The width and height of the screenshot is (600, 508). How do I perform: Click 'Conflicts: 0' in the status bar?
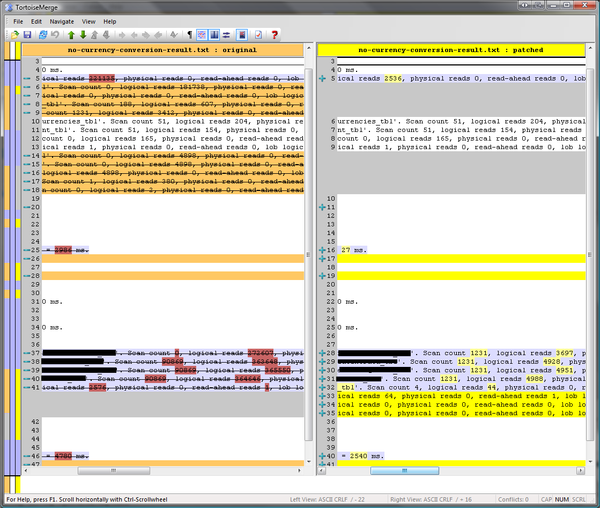[x=513, y=500]
